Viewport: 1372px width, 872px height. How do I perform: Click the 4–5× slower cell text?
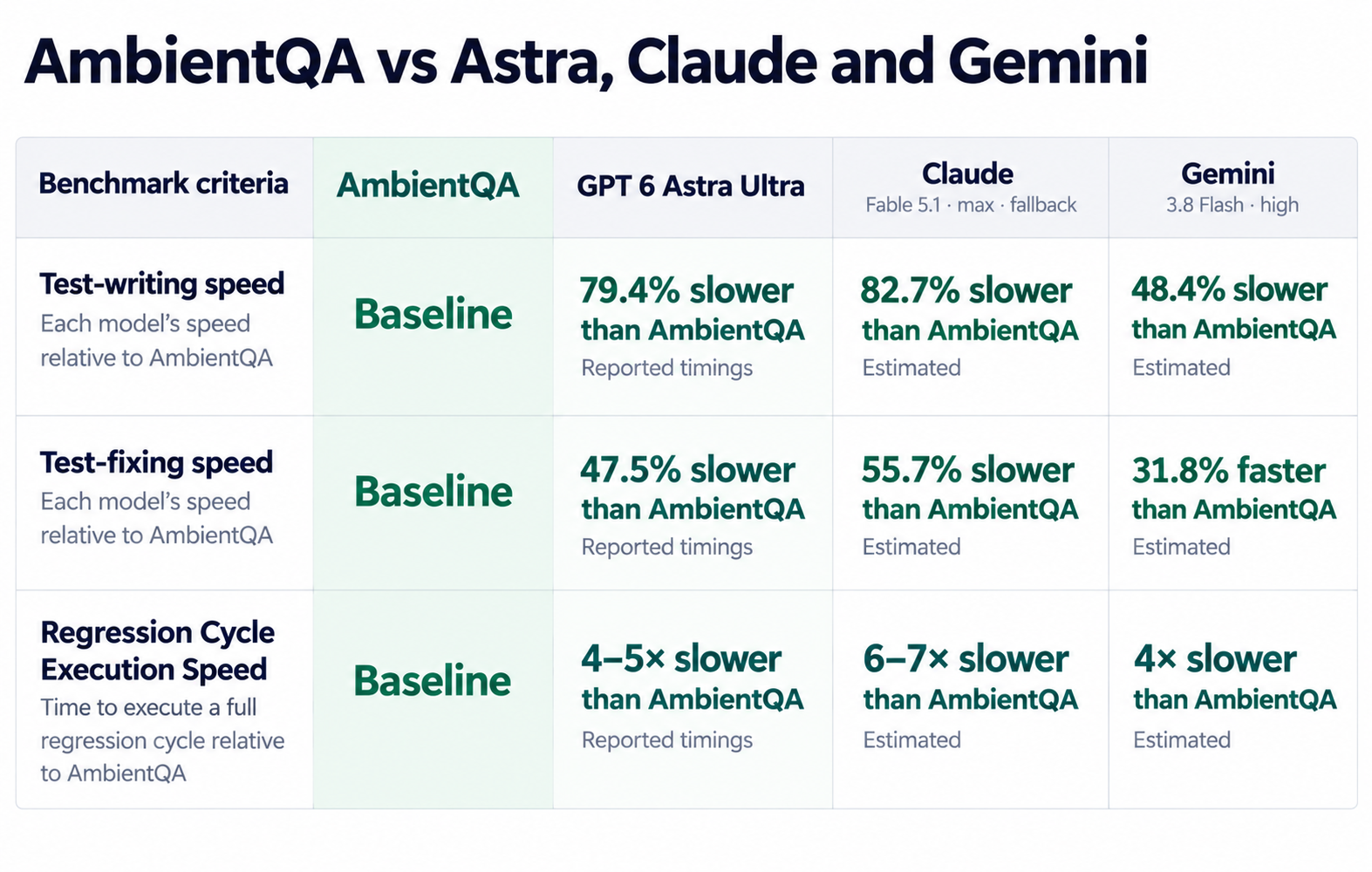681,658
